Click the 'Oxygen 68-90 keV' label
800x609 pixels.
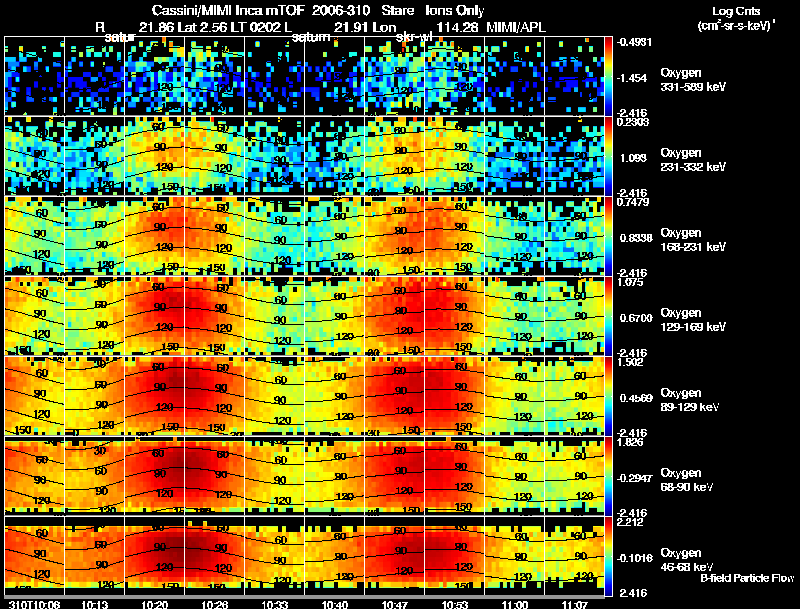(x=687, y=480)
